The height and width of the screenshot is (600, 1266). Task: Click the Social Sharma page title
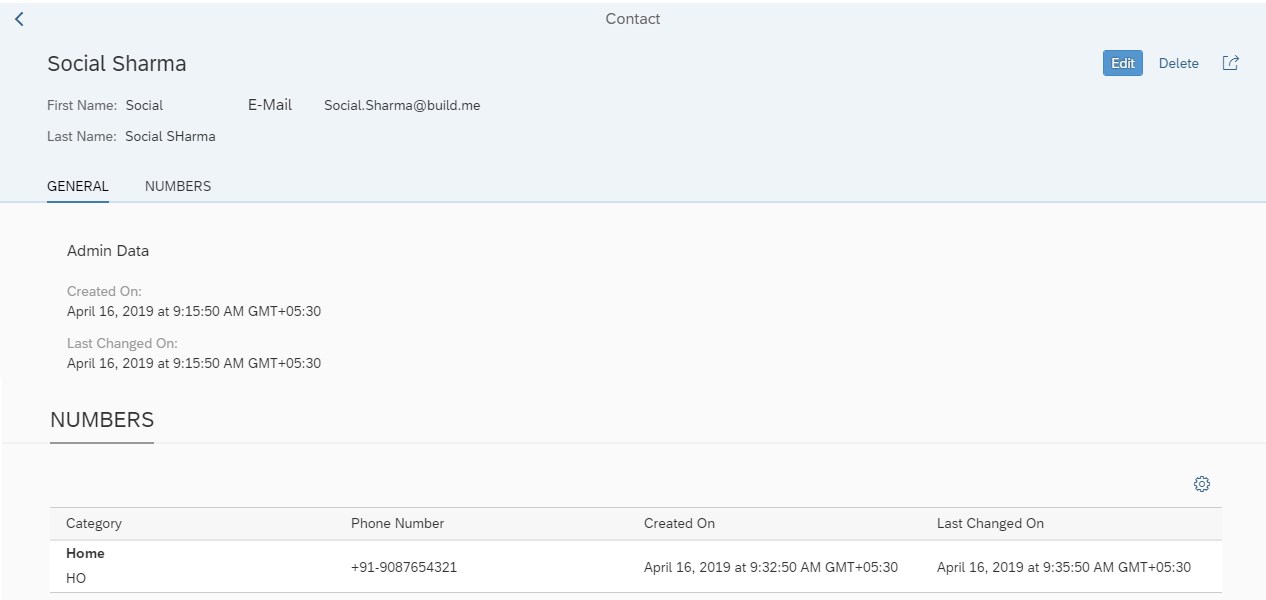[117, 63]
